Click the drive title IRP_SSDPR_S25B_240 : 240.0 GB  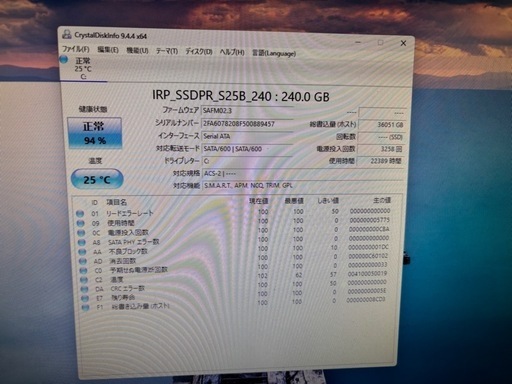pos(241,96)
